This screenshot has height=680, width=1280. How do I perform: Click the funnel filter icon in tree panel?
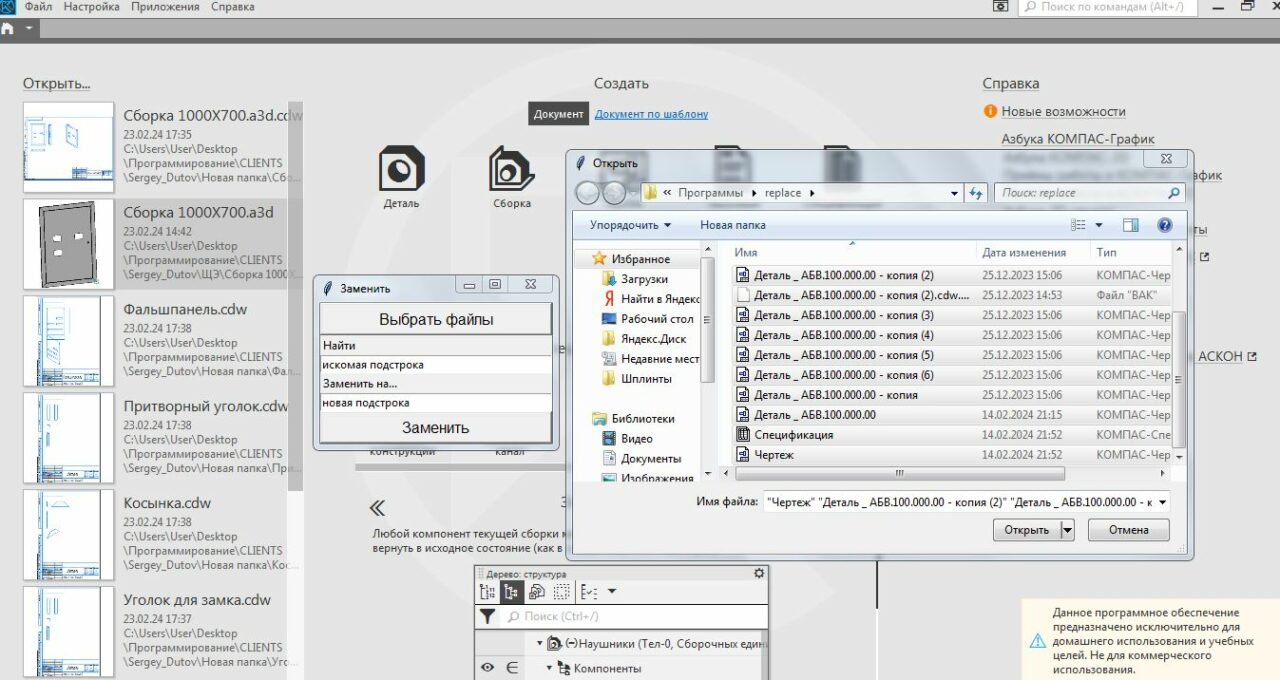pyautogui.click(x=487, y=617)
